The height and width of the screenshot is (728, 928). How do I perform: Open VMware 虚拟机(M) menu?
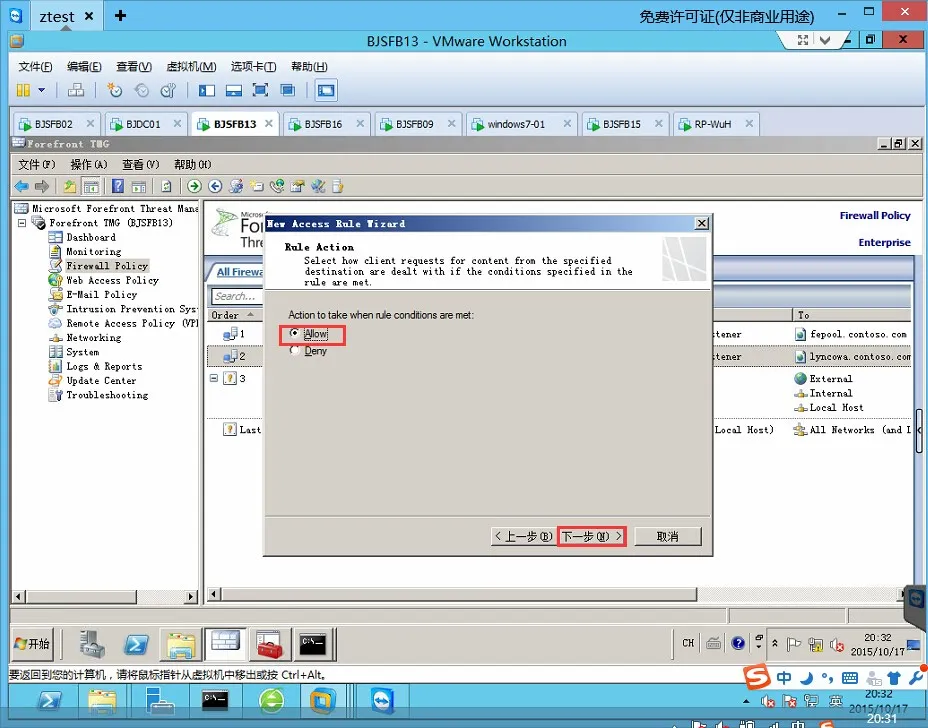pos(191,66)
